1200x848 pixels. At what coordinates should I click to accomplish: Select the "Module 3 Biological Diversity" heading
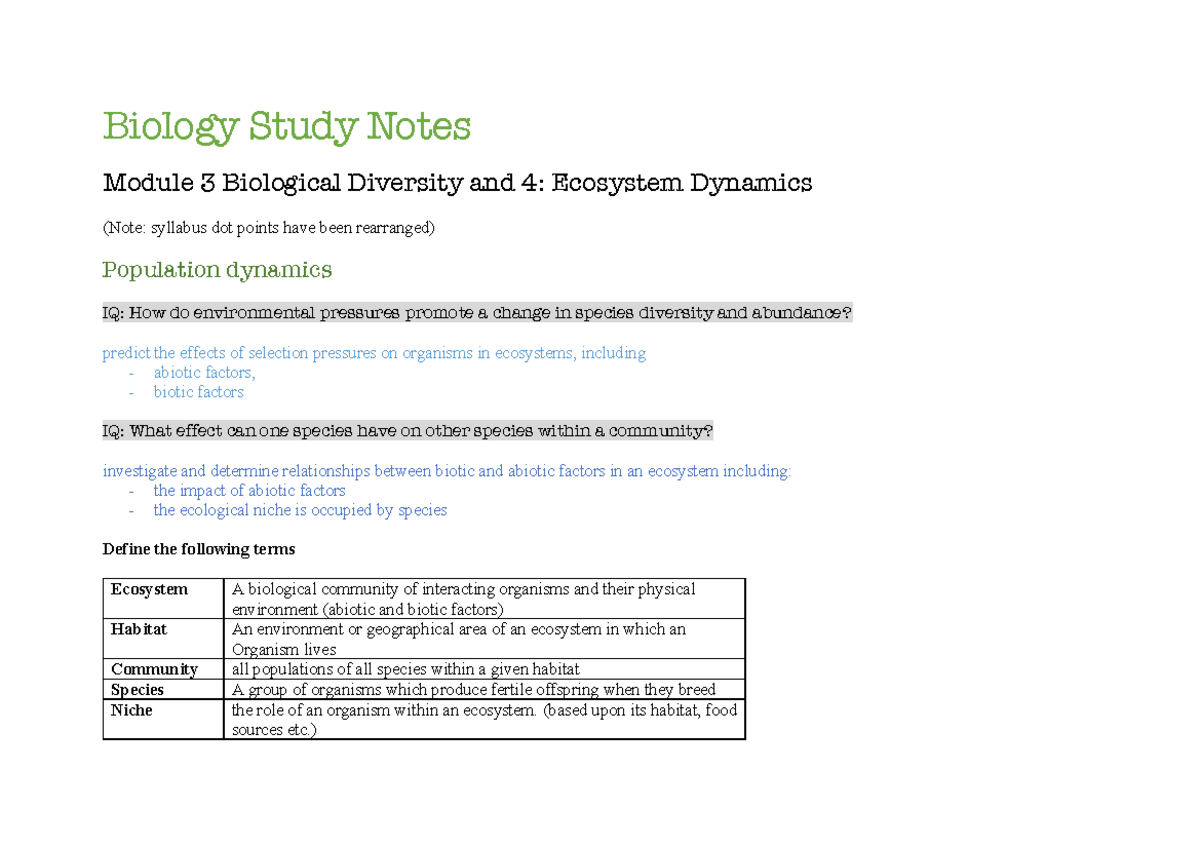click(456, 182)
